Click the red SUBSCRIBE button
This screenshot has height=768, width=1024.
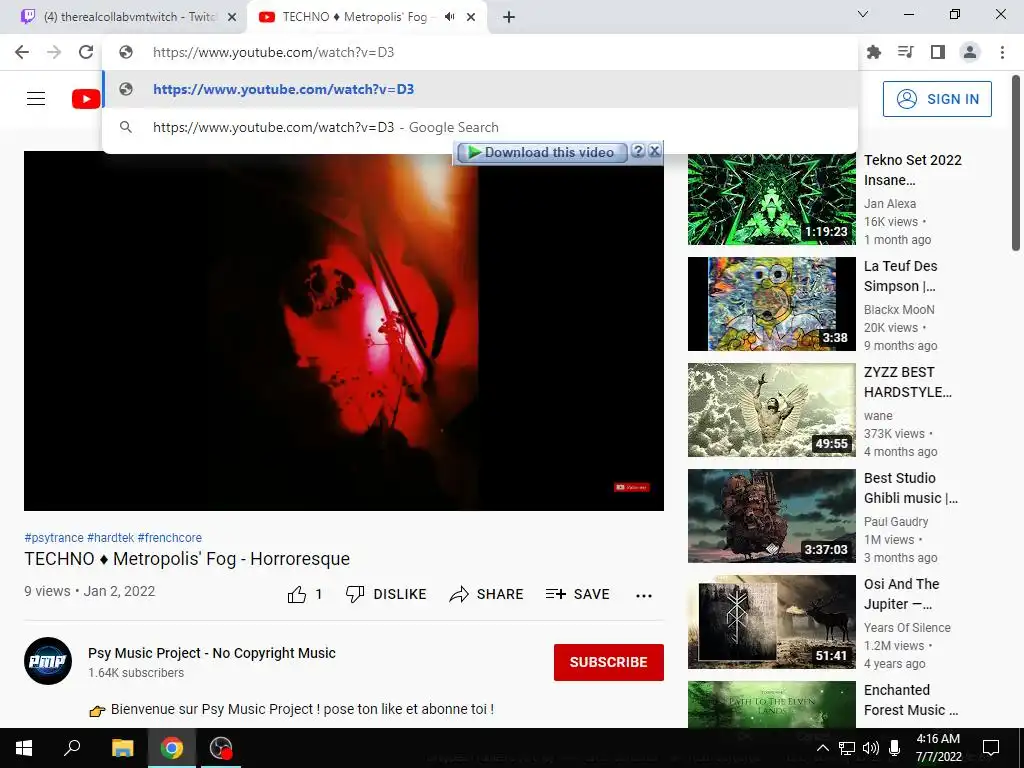point(609,662)
